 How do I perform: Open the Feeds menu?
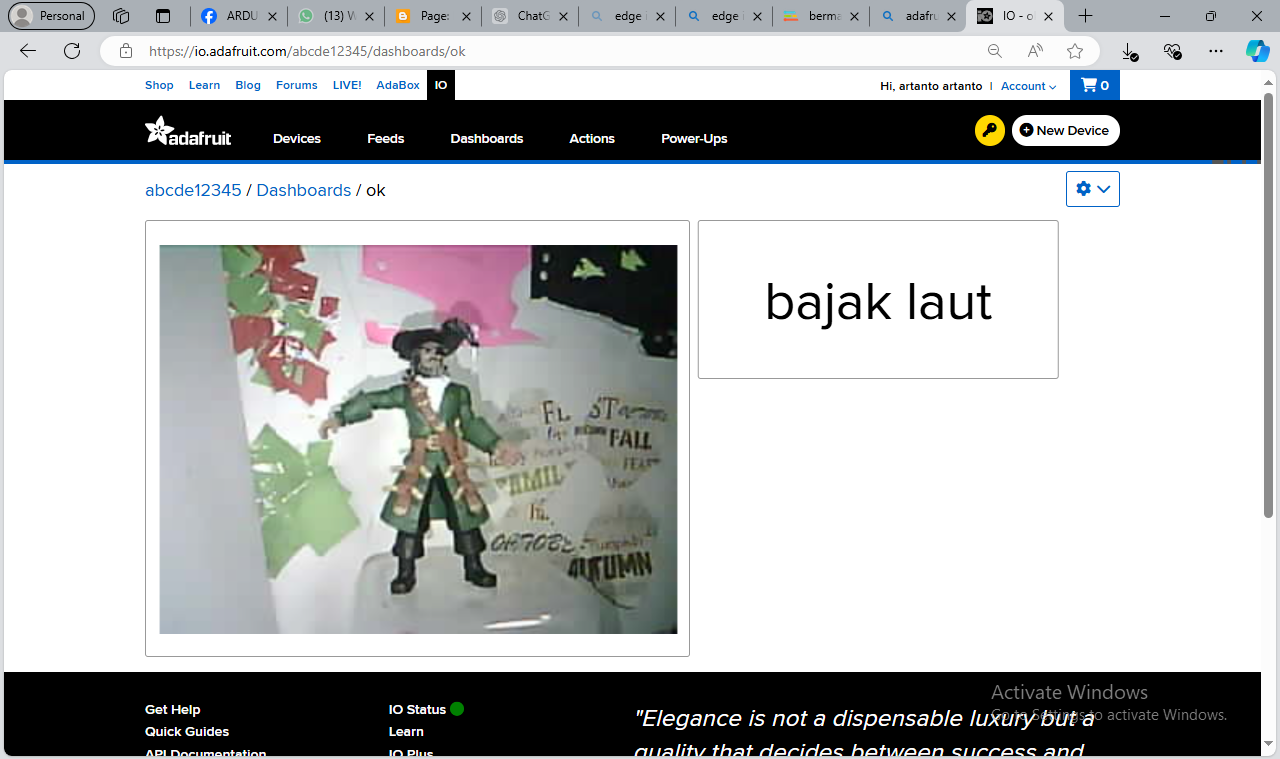tap(386, 139)
